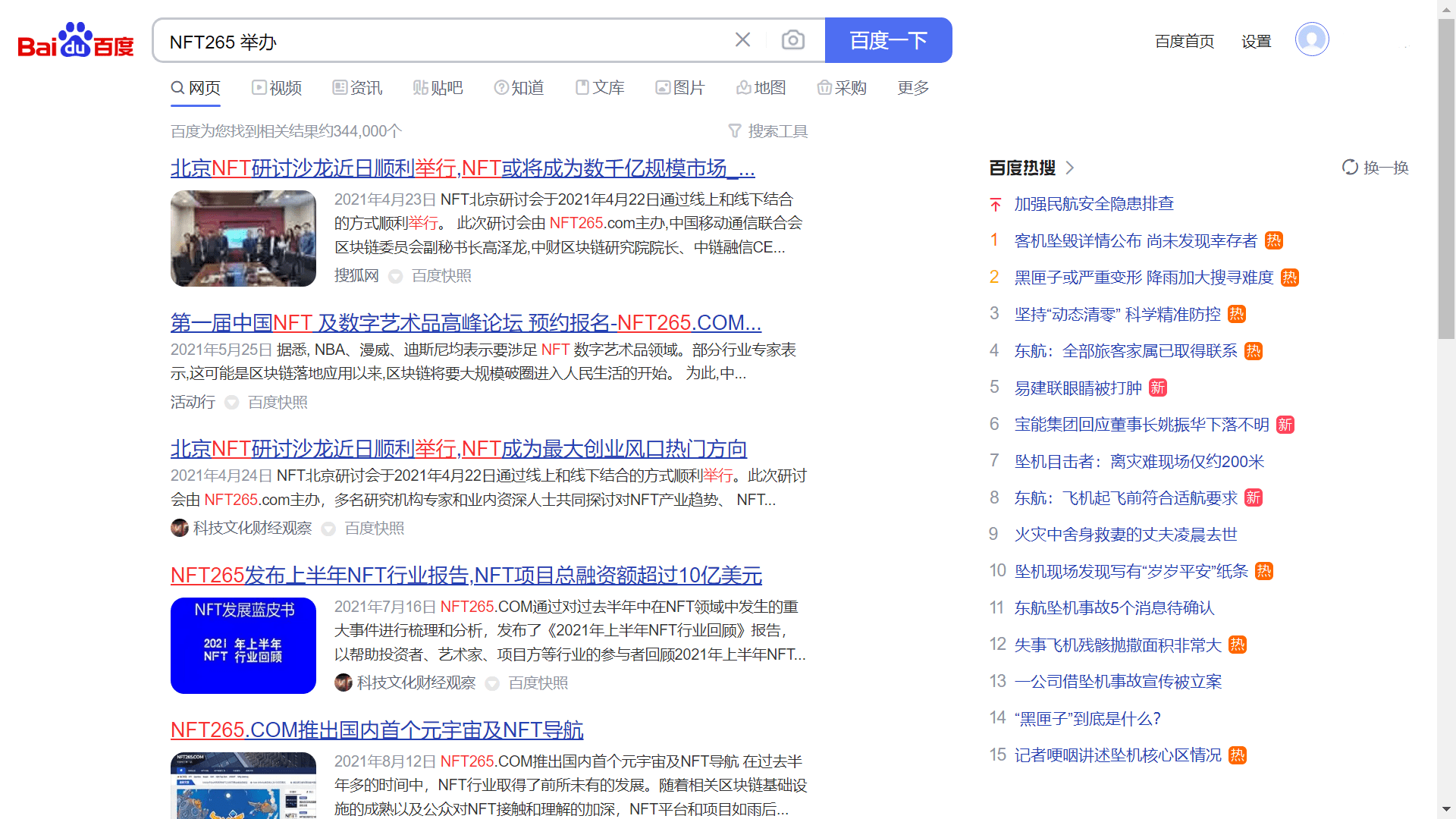Screen dimensions: 1456x819
Task: Click 科技文化财经观察 avatar under NFT行业报告 result
Action: coord(344,682)
